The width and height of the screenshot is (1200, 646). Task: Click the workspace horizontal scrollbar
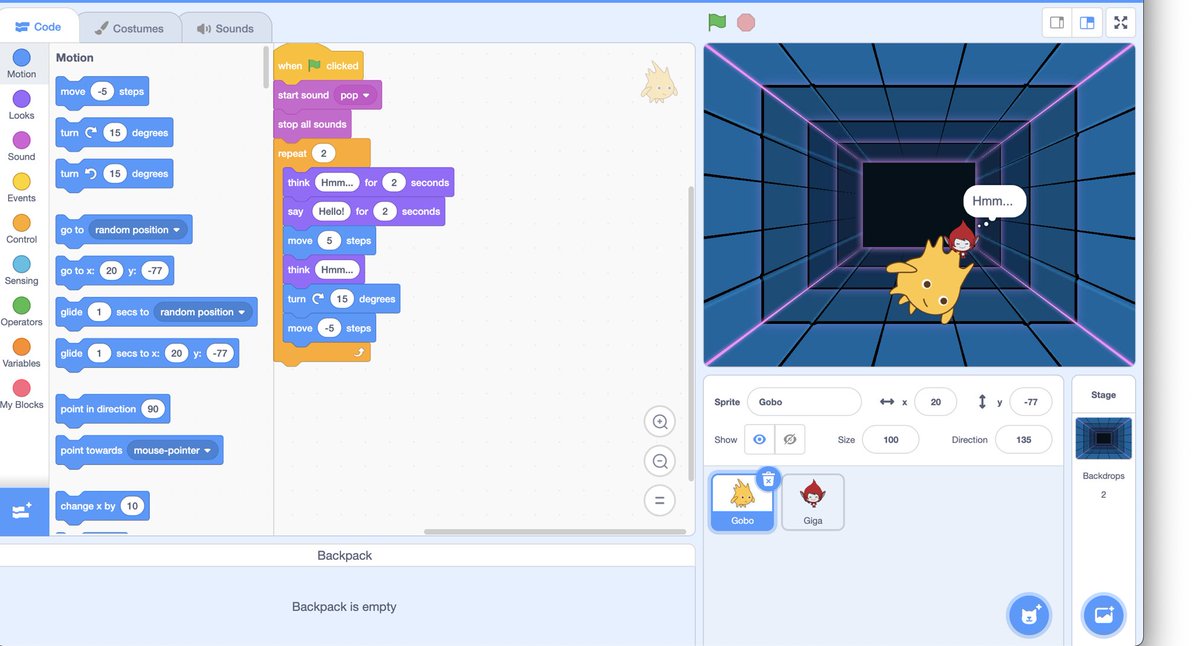[555, 531]
